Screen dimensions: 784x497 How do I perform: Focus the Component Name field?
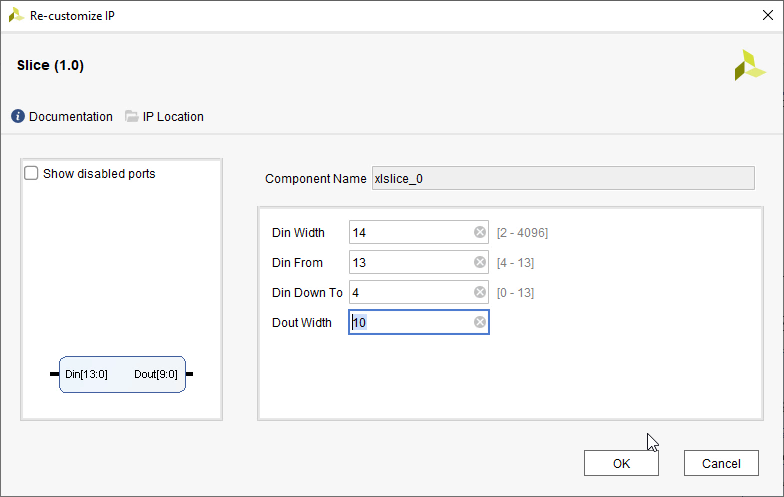tap(563, 178)
